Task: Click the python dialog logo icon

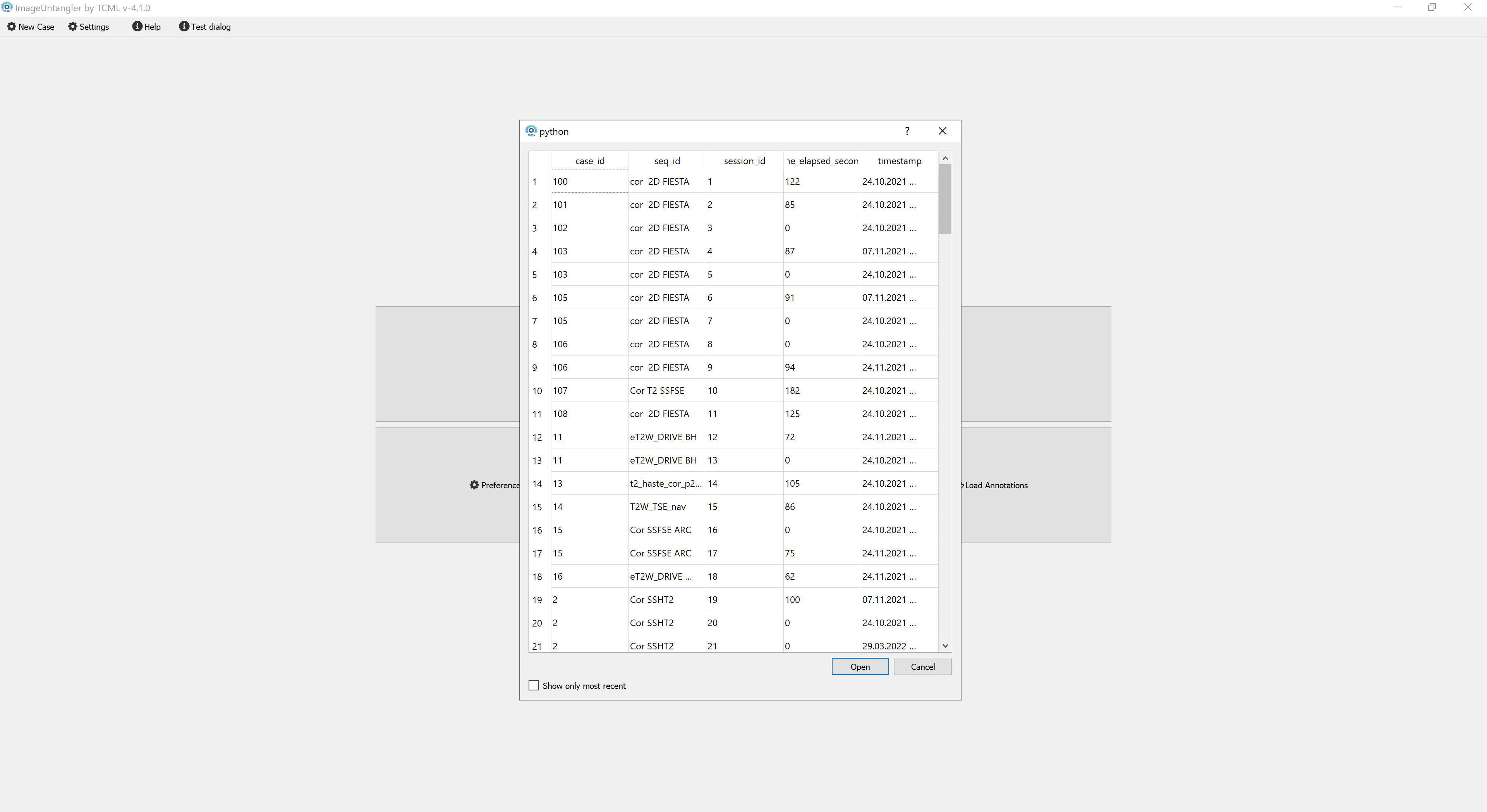Action: coord(531,131)
